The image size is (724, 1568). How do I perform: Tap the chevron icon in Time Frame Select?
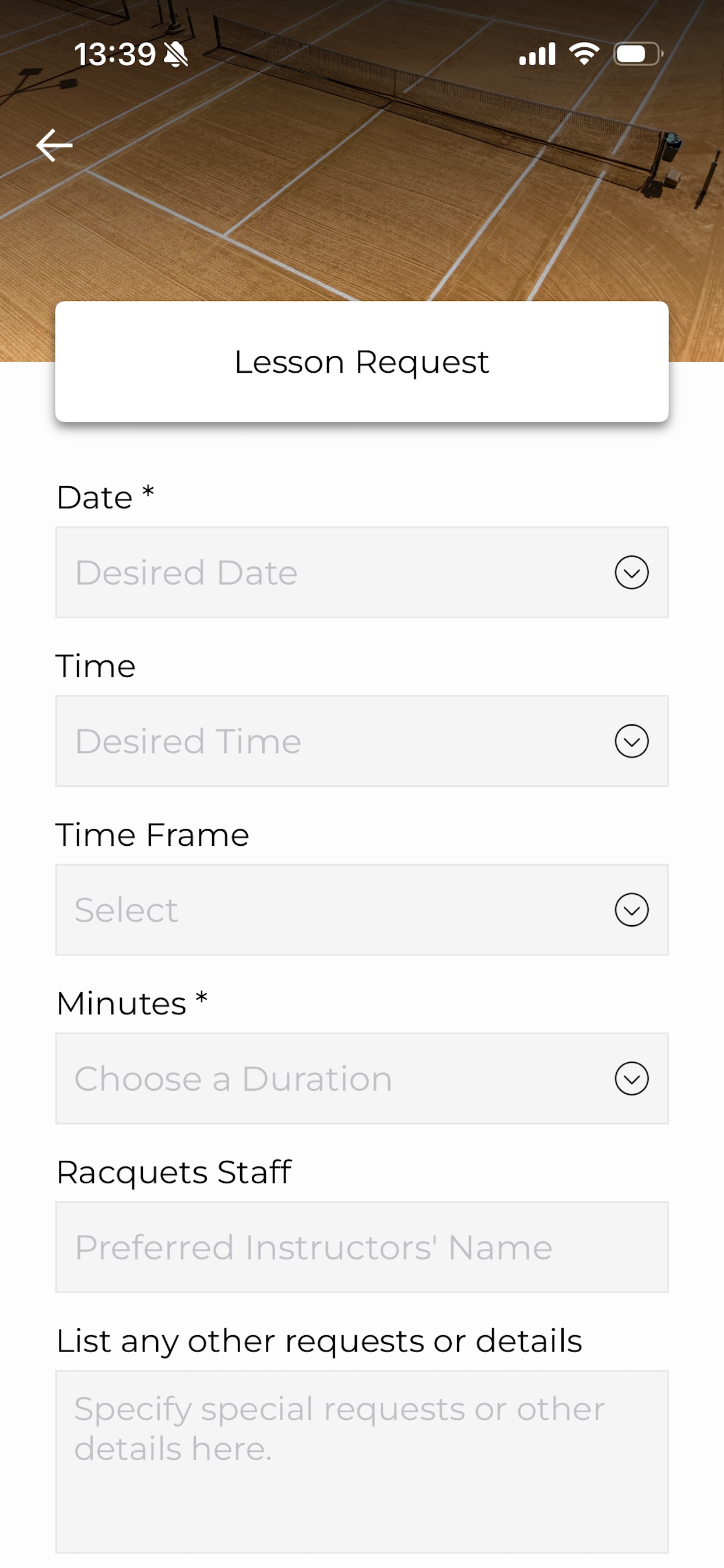[631, 909]
